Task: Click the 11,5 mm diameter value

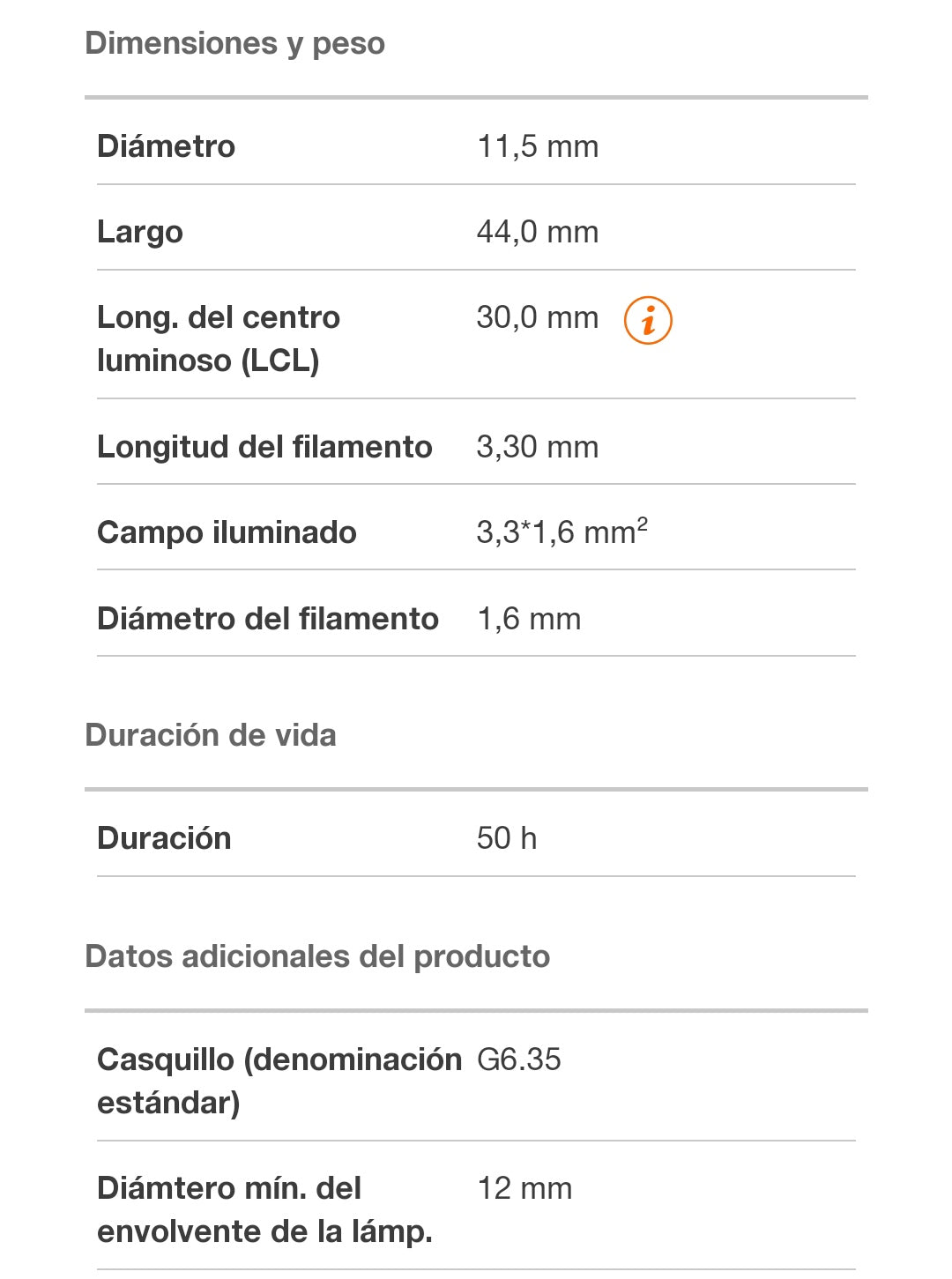Action: tap(537, 146)
